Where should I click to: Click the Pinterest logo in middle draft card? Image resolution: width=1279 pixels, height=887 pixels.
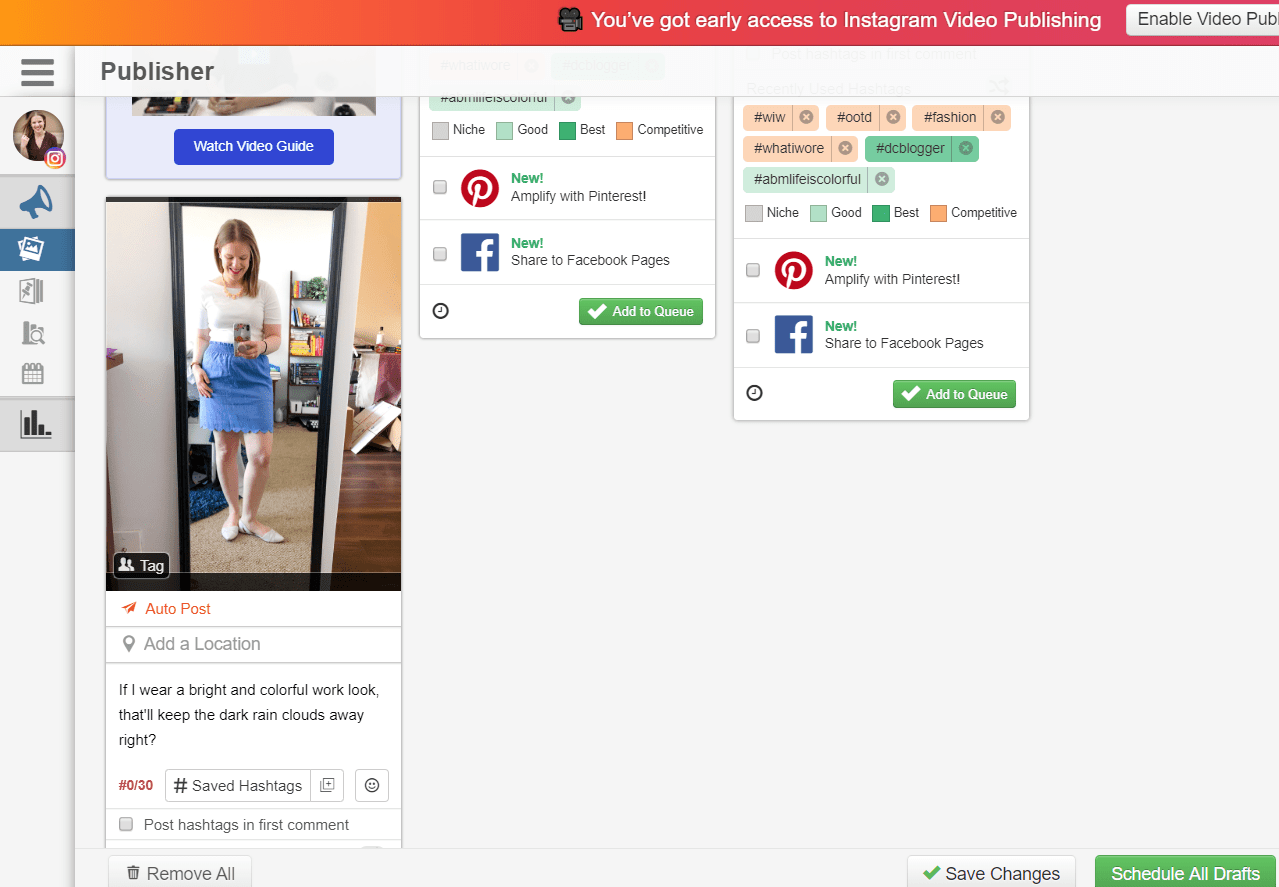(x=480, y=188)
